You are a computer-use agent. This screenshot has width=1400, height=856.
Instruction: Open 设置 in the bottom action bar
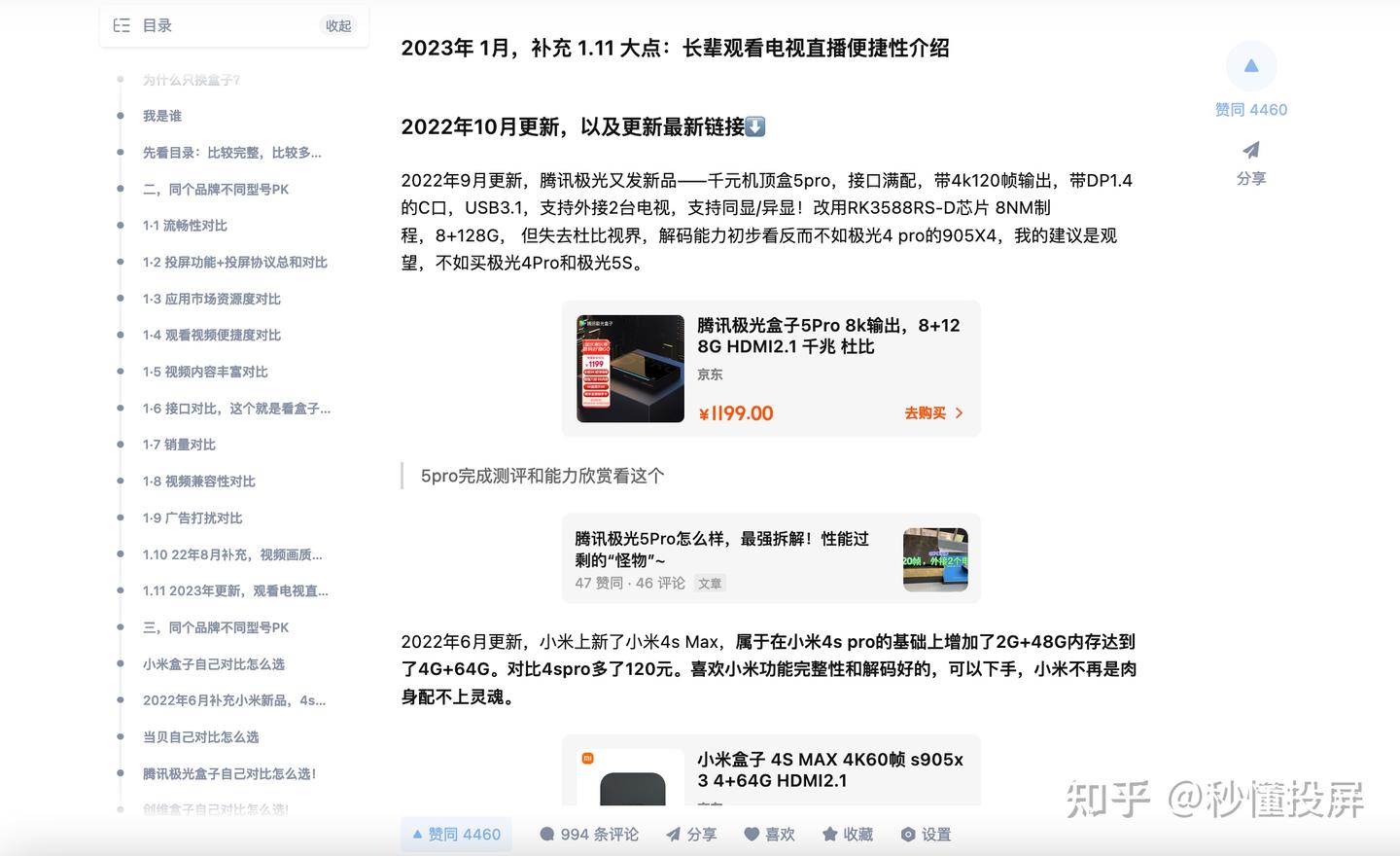tap(926, 835)
